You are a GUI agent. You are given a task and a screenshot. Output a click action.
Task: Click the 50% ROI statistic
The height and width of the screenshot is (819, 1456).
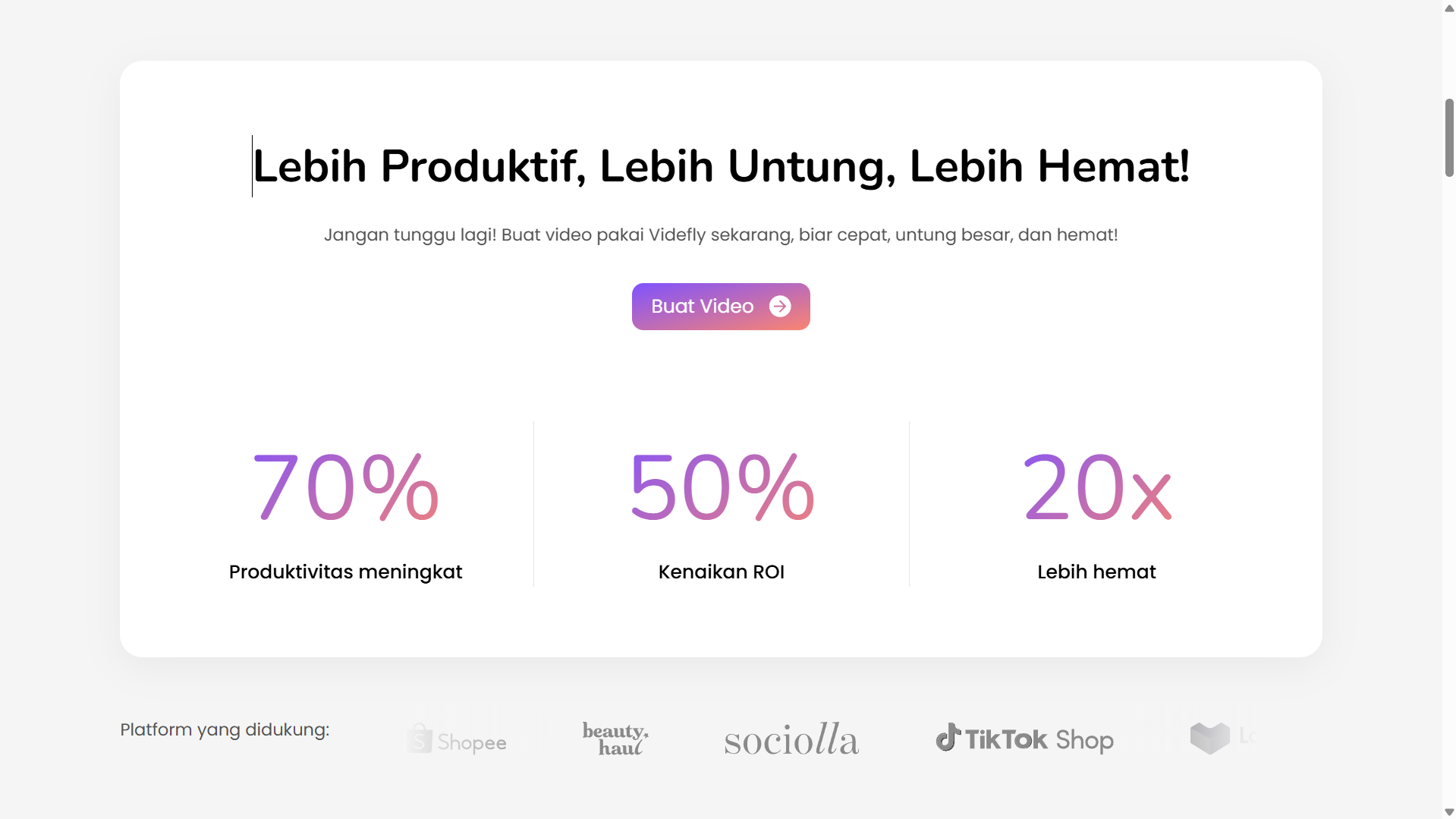coord(722,487)
